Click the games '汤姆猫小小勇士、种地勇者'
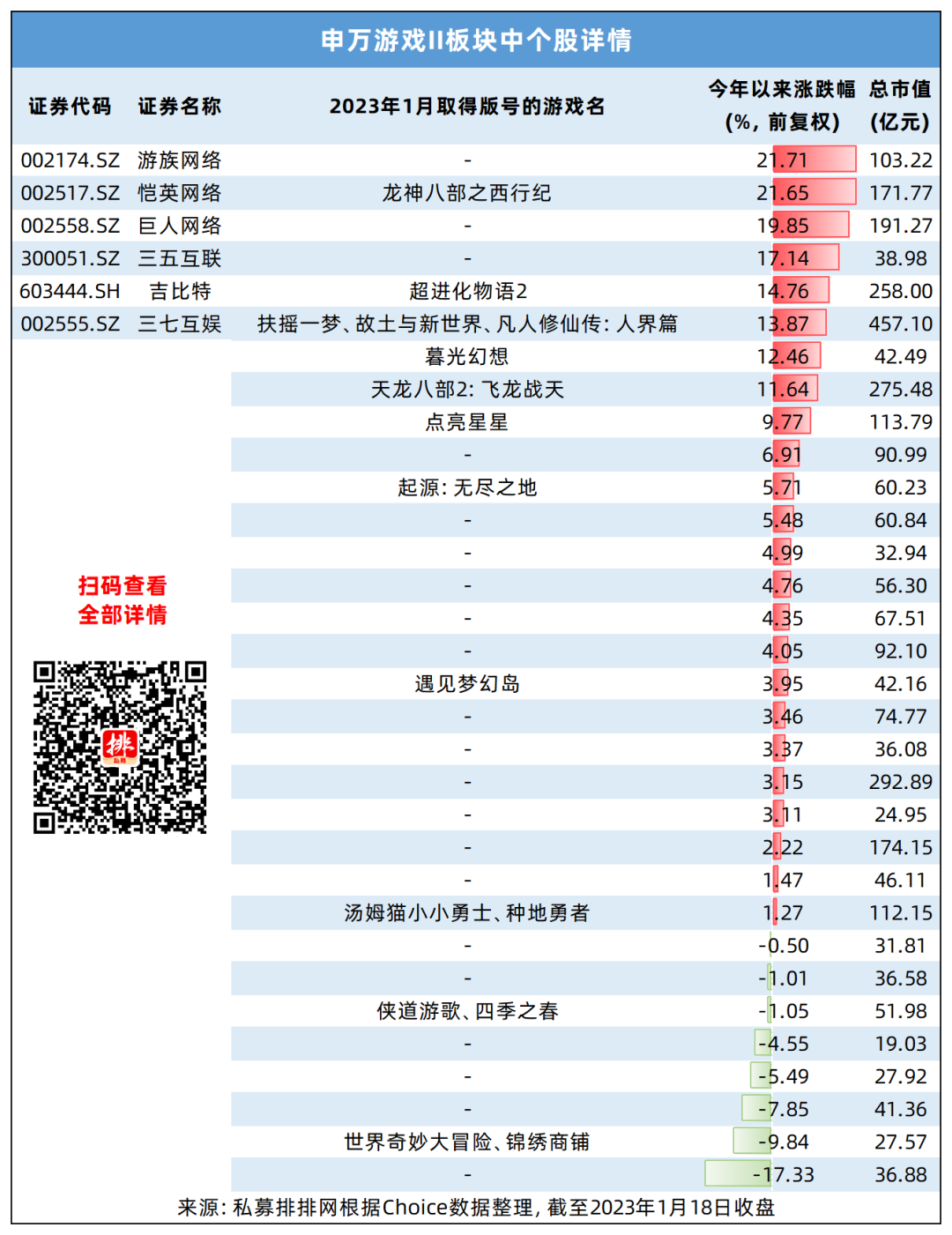Image resolution: width=952 pixels, height=1235 pixels. 467,912
